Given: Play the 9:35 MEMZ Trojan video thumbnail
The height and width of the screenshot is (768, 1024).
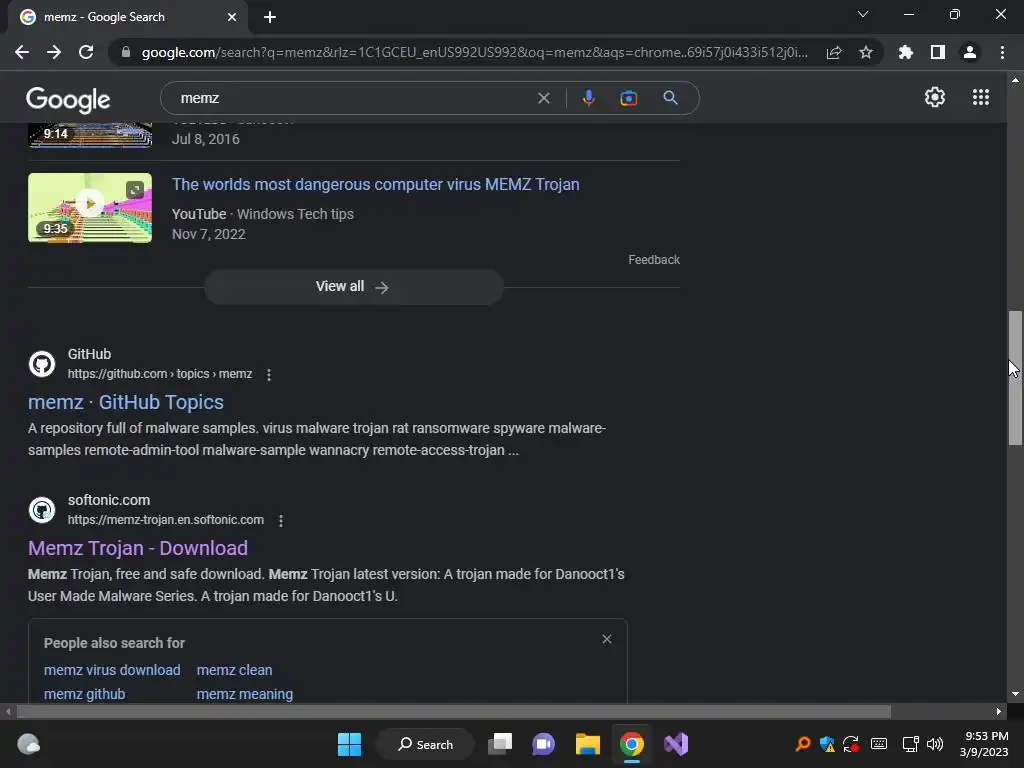Looking at the screenshot, I should (x=90, y=208).
